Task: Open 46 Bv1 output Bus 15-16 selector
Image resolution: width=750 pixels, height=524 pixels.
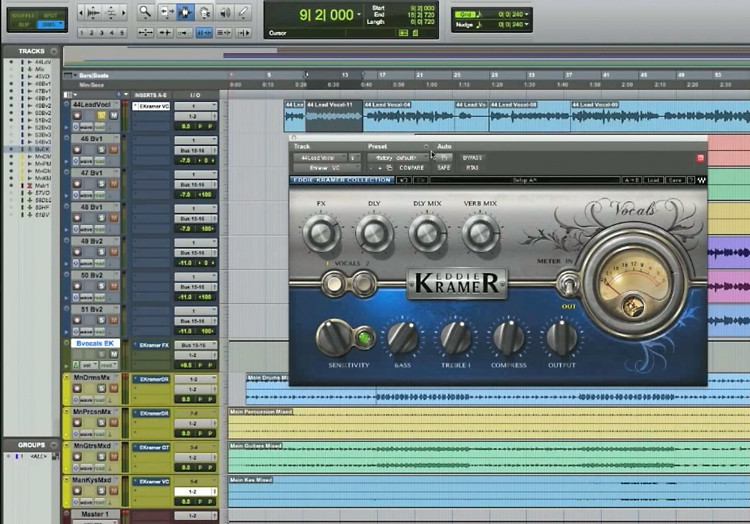Action: pos(196,150)
